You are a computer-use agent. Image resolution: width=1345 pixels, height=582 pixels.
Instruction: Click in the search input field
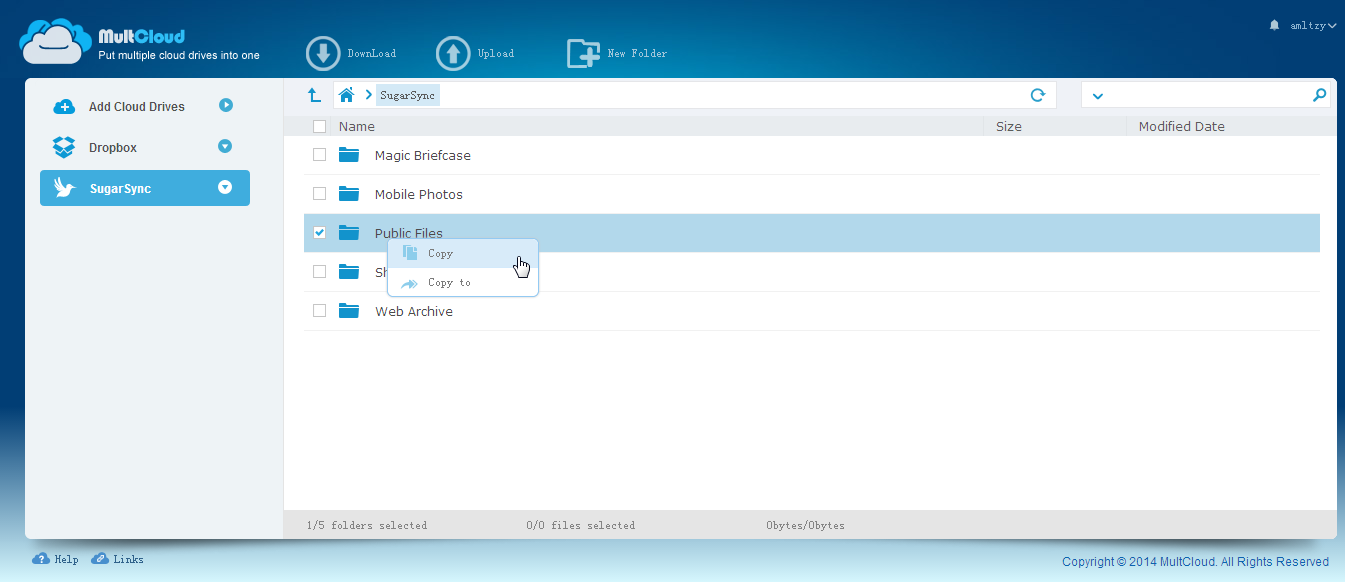coord(1208,95)
